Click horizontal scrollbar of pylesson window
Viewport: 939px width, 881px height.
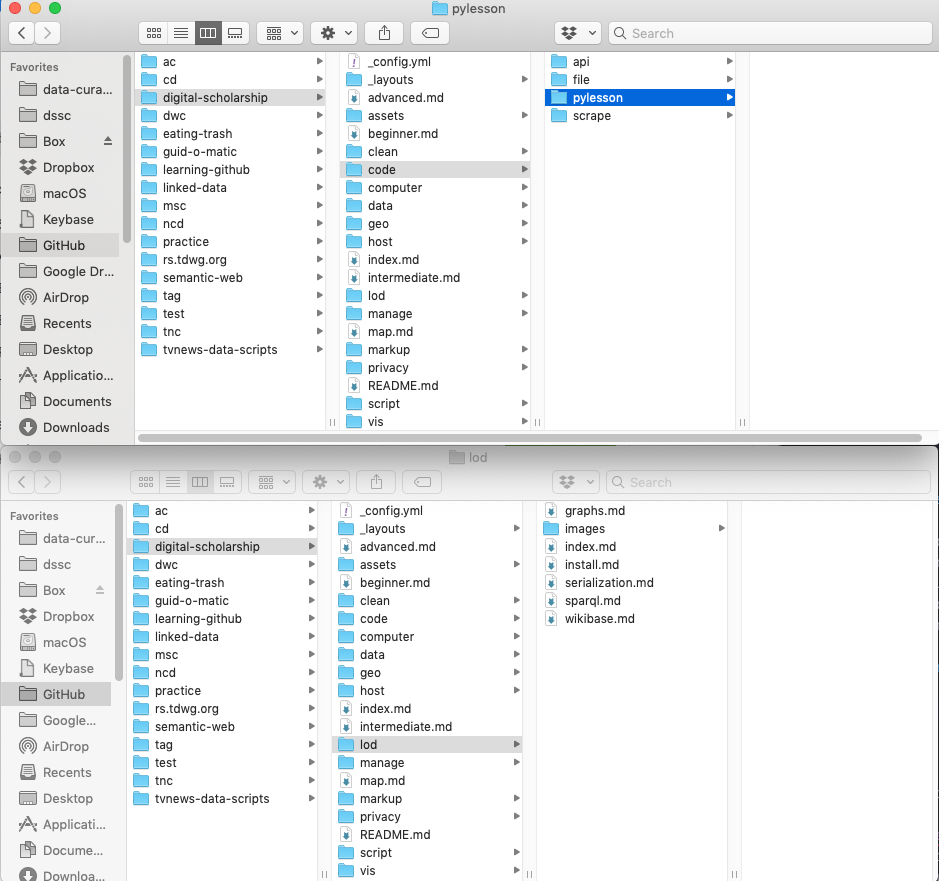(x=529, y=438)
